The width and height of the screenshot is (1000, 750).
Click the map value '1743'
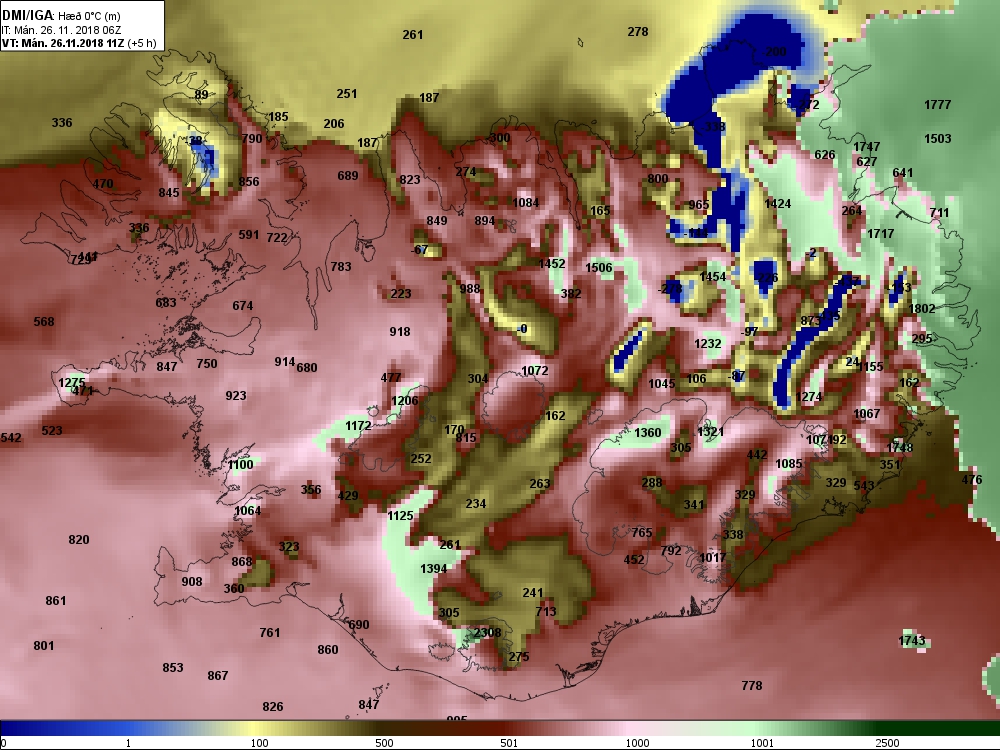(x=912, y=640)
